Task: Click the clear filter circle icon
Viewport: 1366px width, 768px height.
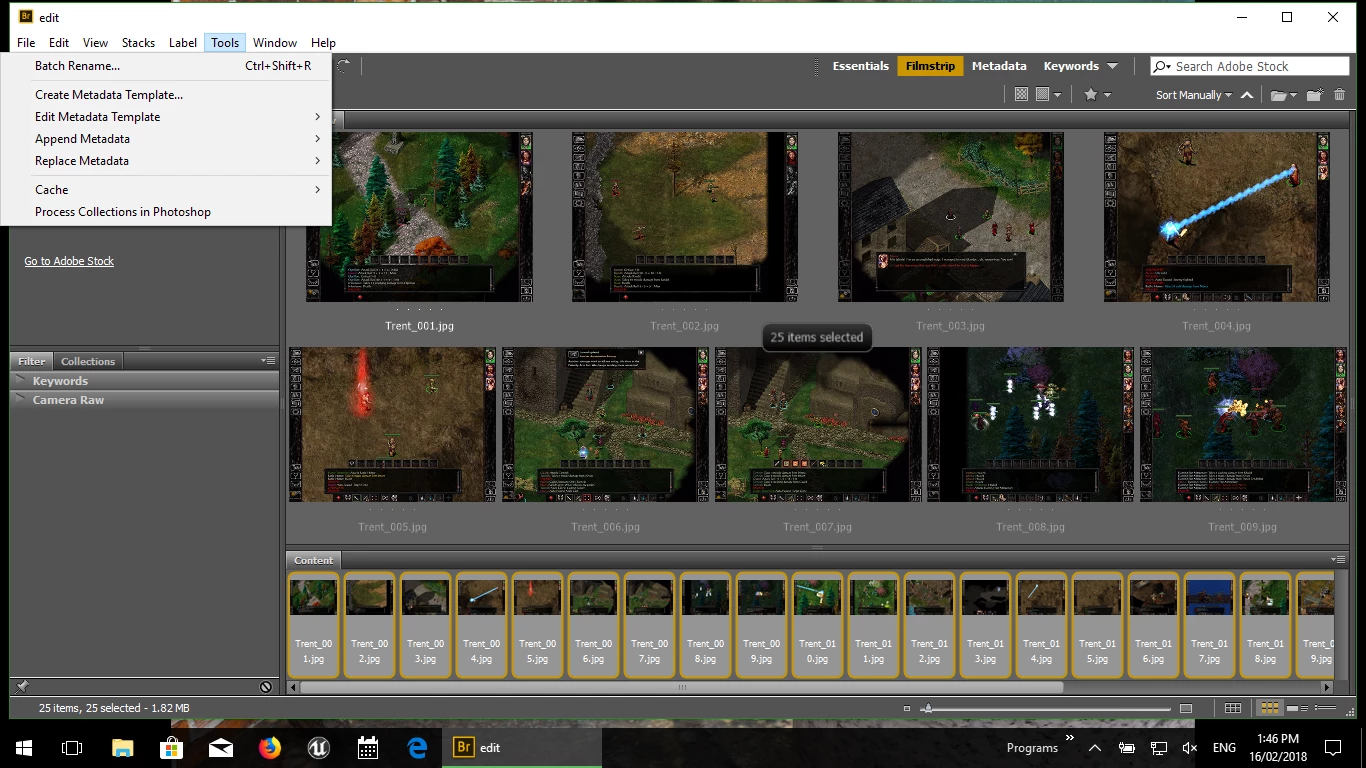Action: click(x=266, y=687)
